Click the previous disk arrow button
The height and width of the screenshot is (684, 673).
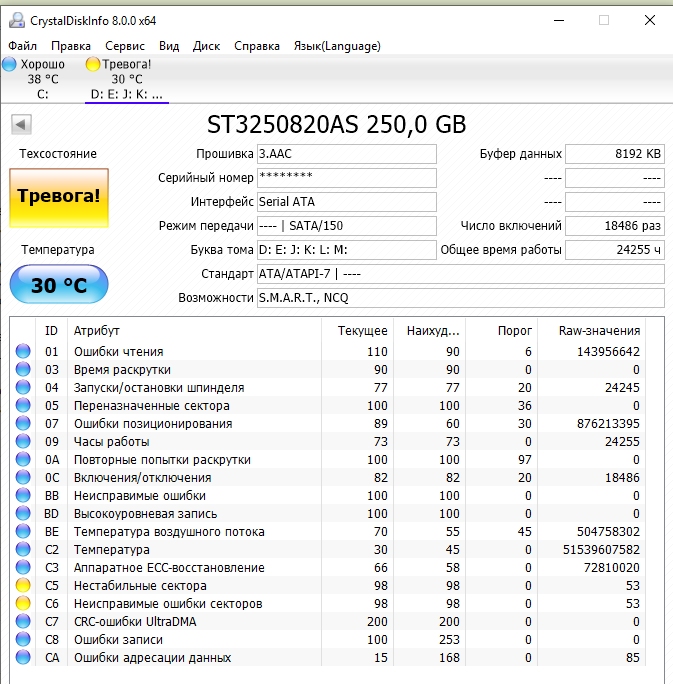(21, 124)
